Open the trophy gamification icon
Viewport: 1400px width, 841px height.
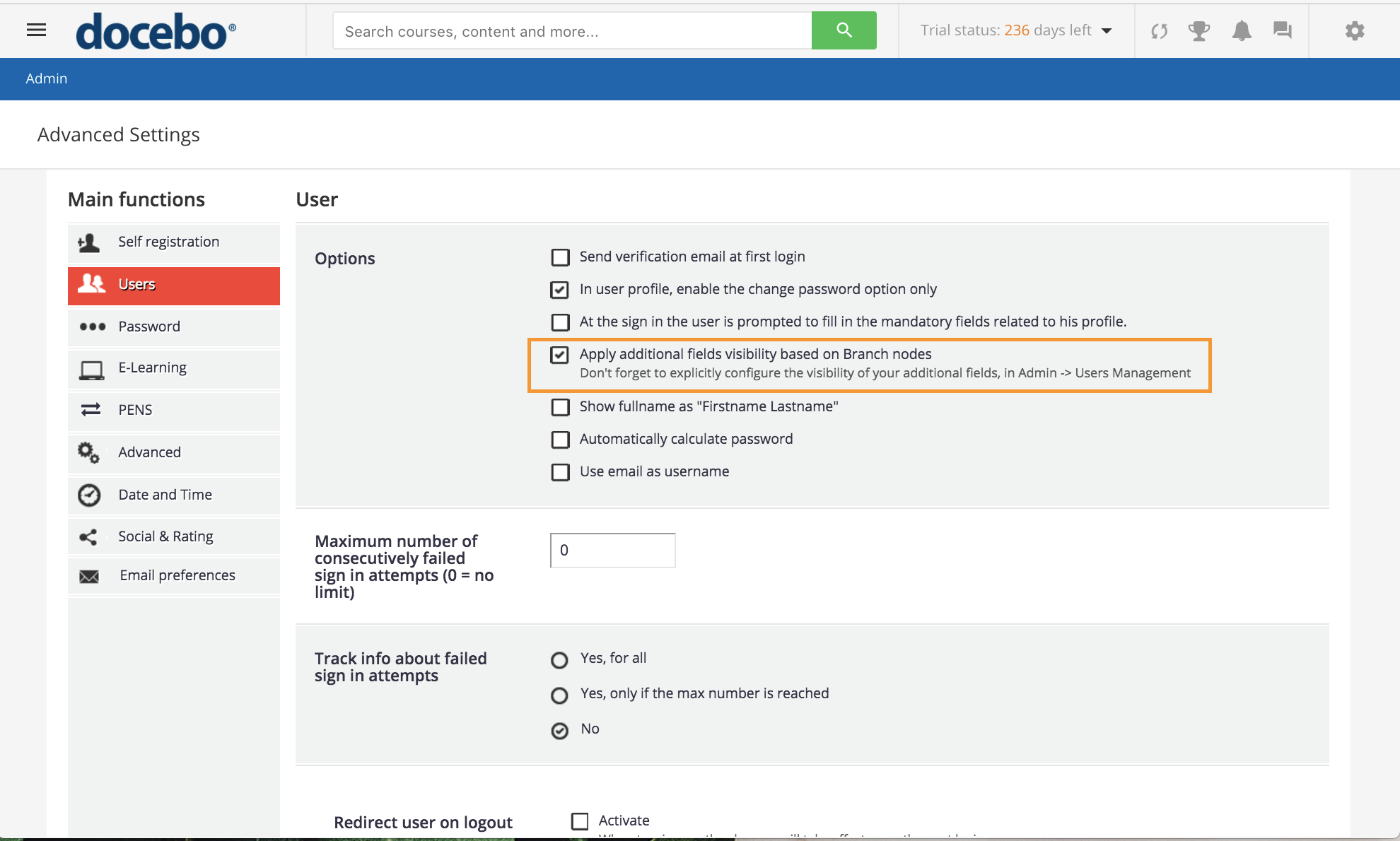pos(1198,31)
